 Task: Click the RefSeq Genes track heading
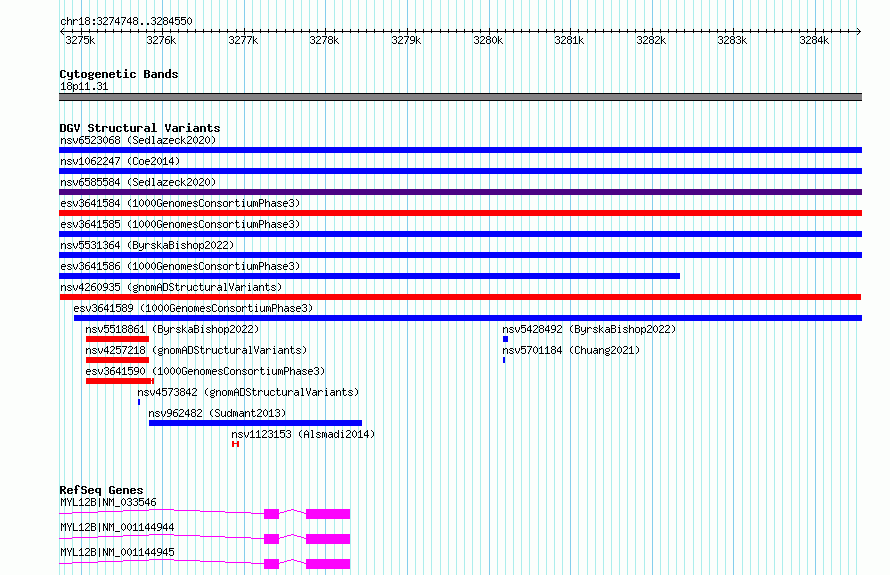point(101,490)
